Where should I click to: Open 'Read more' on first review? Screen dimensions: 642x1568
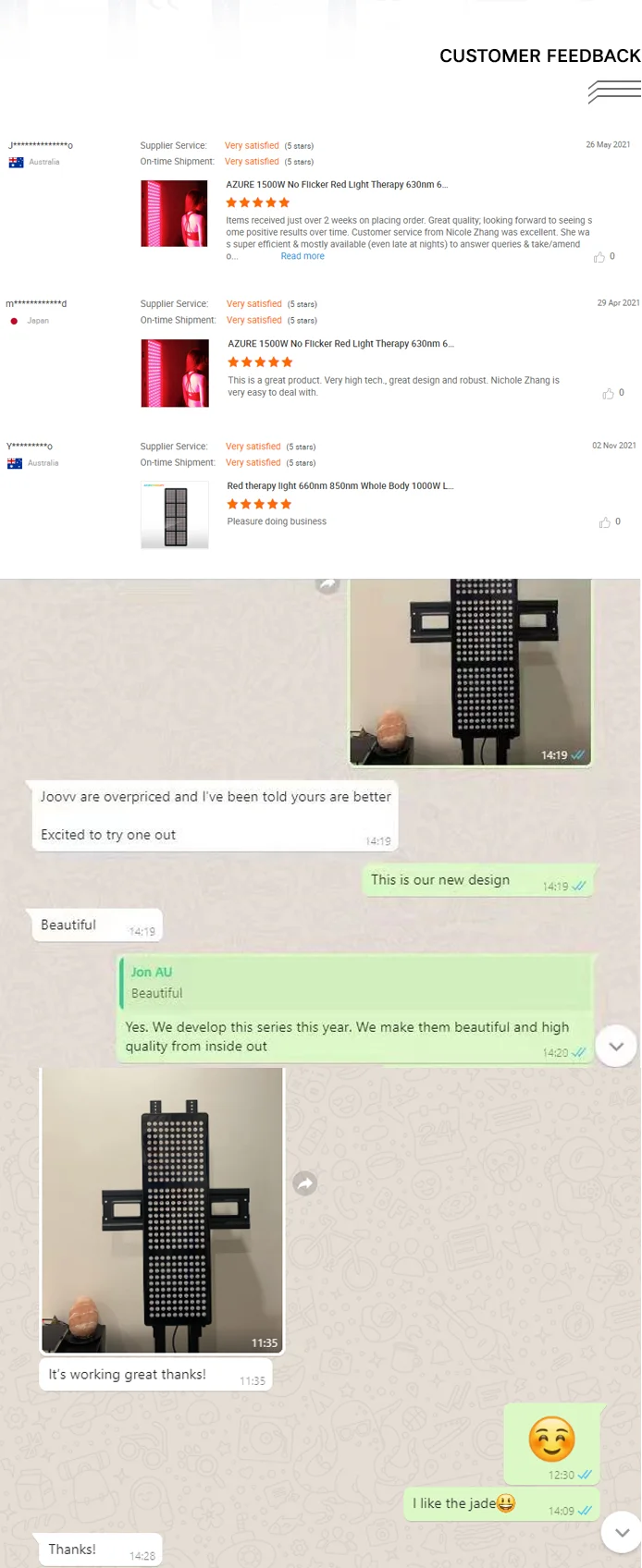pyautogui.click(x=302, y=256)
